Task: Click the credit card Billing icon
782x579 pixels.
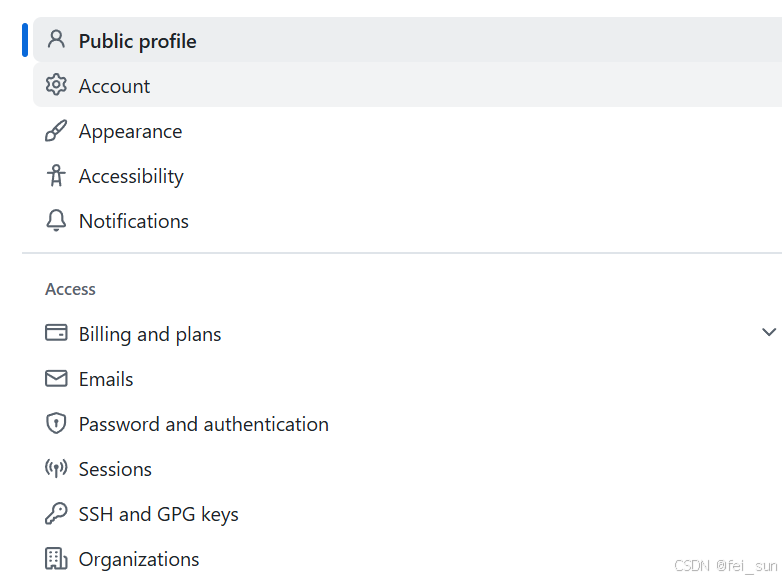Action: pos(56,333)
